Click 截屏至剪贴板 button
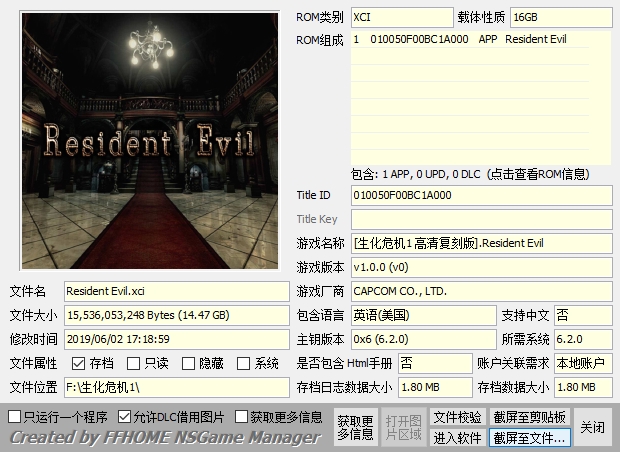This screenshot has width=620, height=452. pyautogui.click(x=530, y=417)
